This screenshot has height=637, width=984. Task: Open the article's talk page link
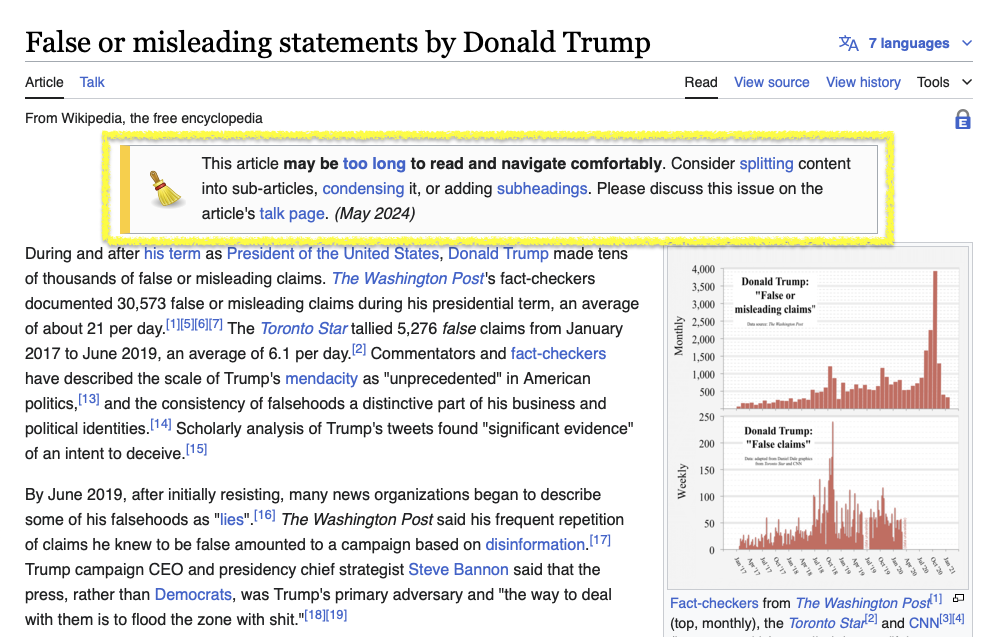click(x=292, y=213)
